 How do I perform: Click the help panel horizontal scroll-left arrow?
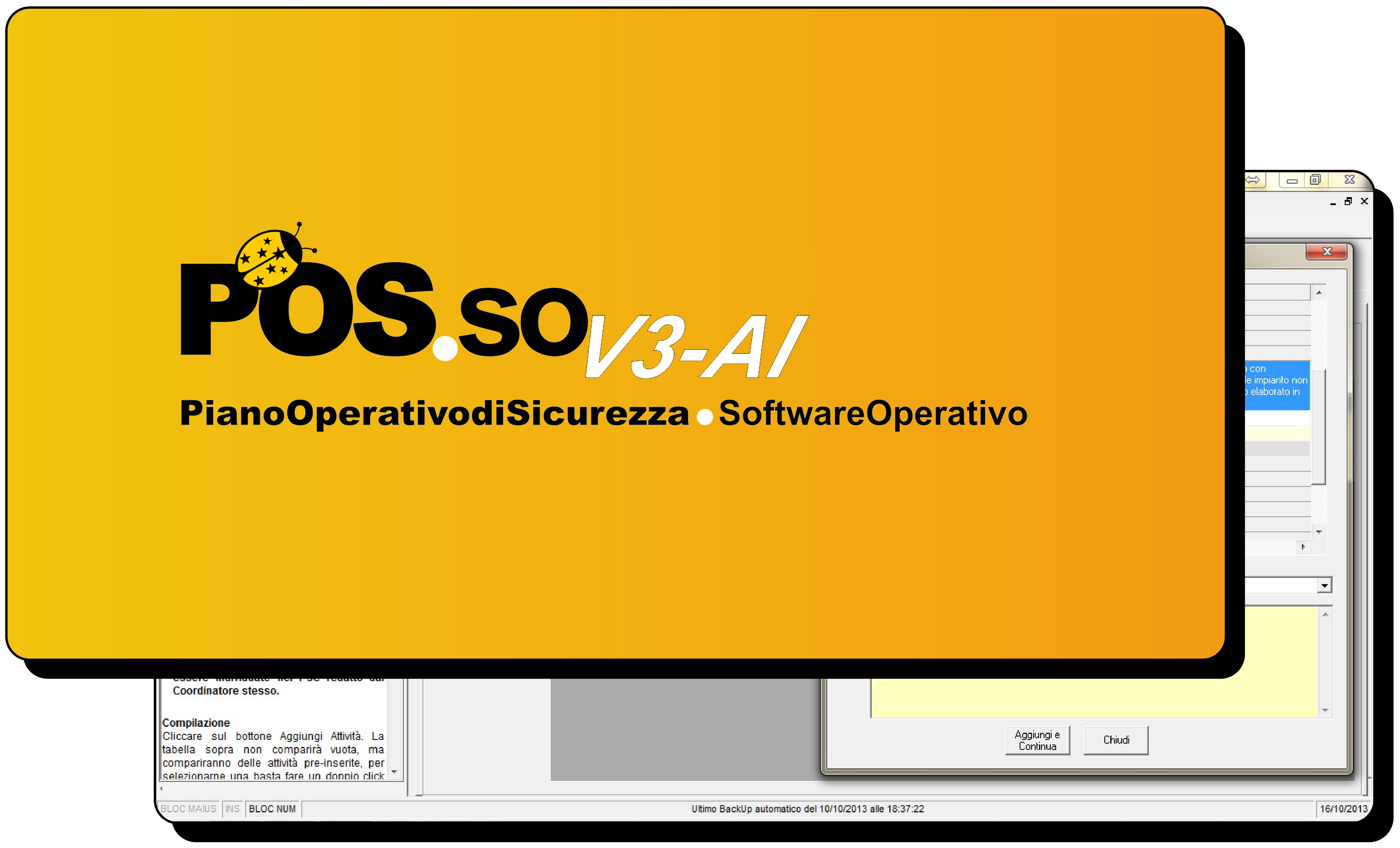click(161, 788)
